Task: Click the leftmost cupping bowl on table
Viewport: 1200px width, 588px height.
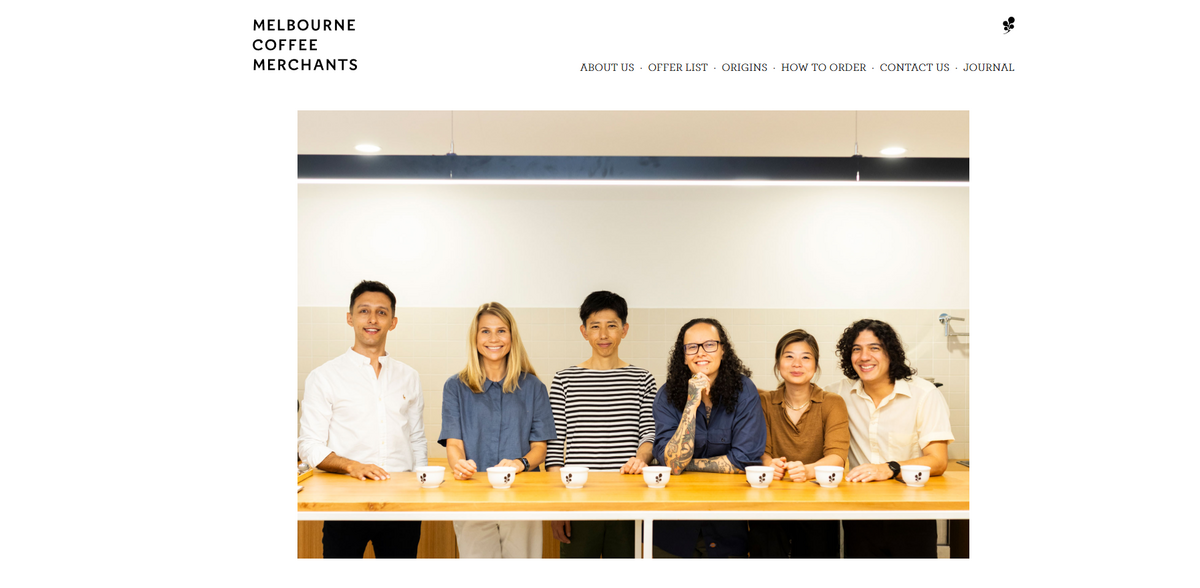Action: tap(430, 477)
